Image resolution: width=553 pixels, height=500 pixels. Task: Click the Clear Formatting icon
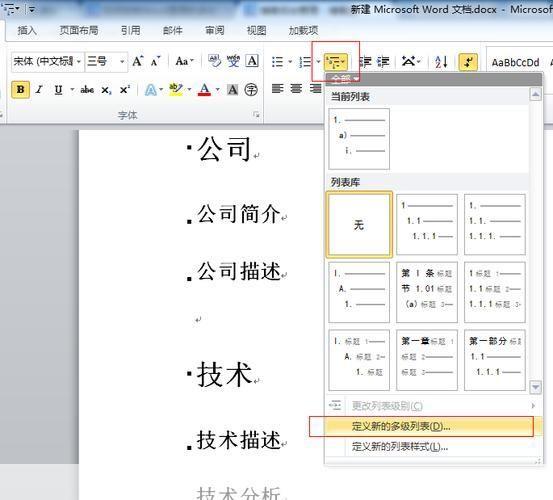point(214,61)
